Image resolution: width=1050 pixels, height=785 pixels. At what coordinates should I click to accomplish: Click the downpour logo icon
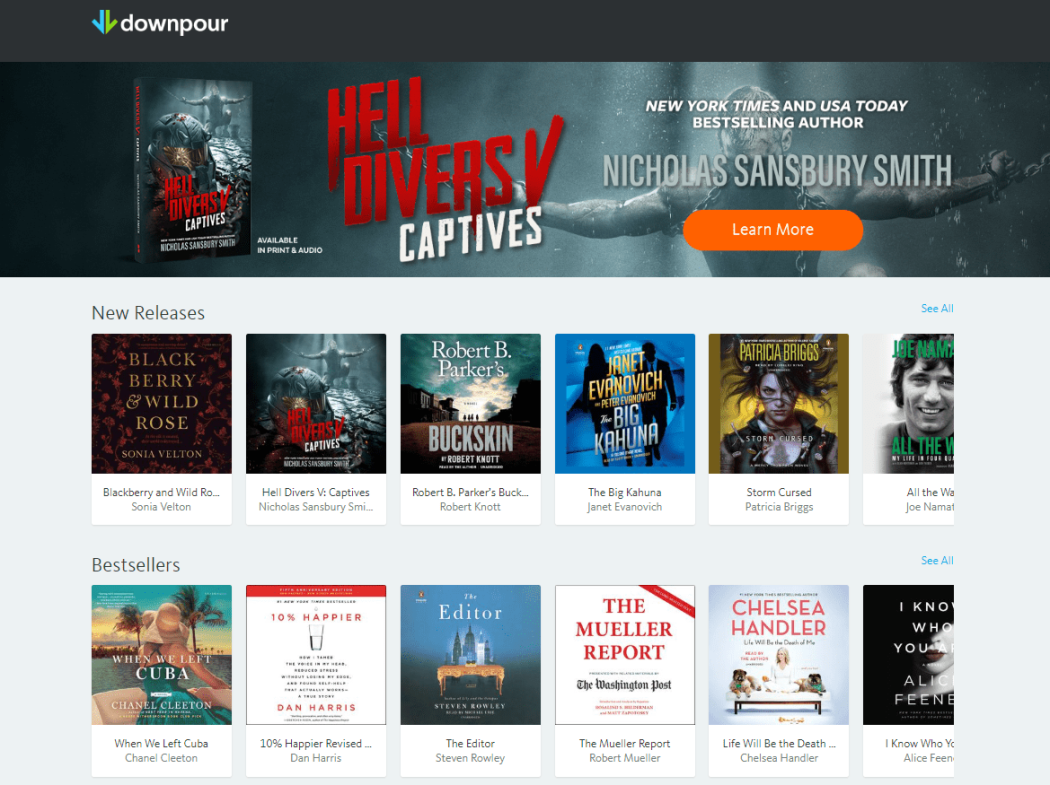pos(104,22)
